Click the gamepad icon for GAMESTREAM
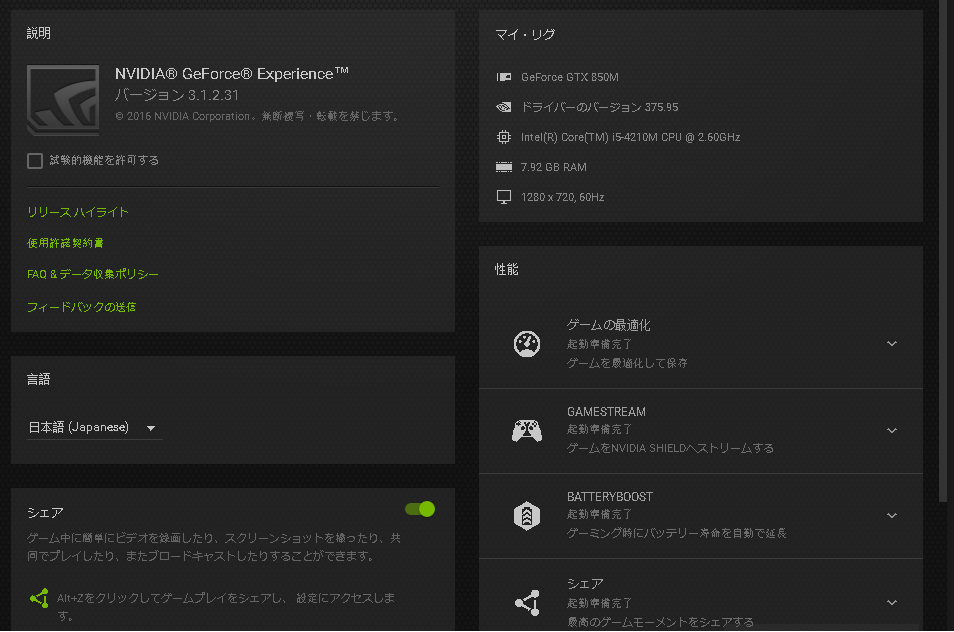The height and width of the screenshot is (632, 954). (527, 431)
